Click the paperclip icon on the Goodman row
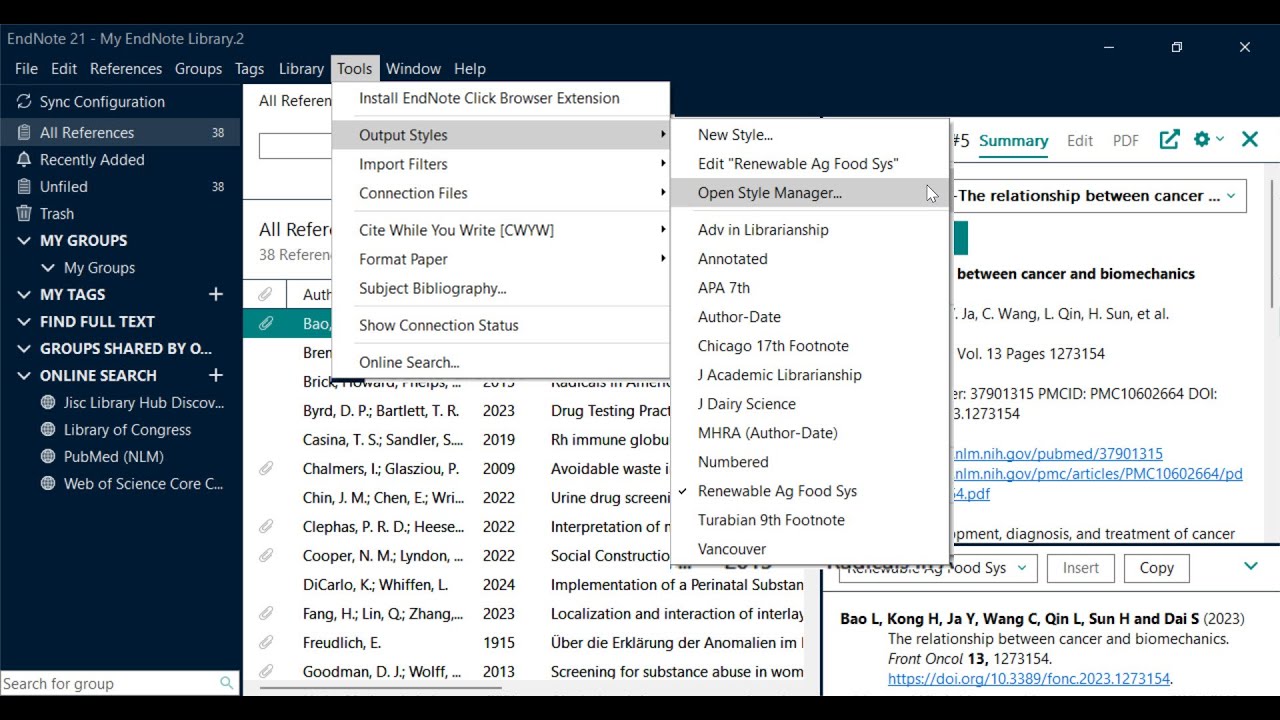Image resolution: width=1280 pixels, height=720 pixels. click(265, 671)
